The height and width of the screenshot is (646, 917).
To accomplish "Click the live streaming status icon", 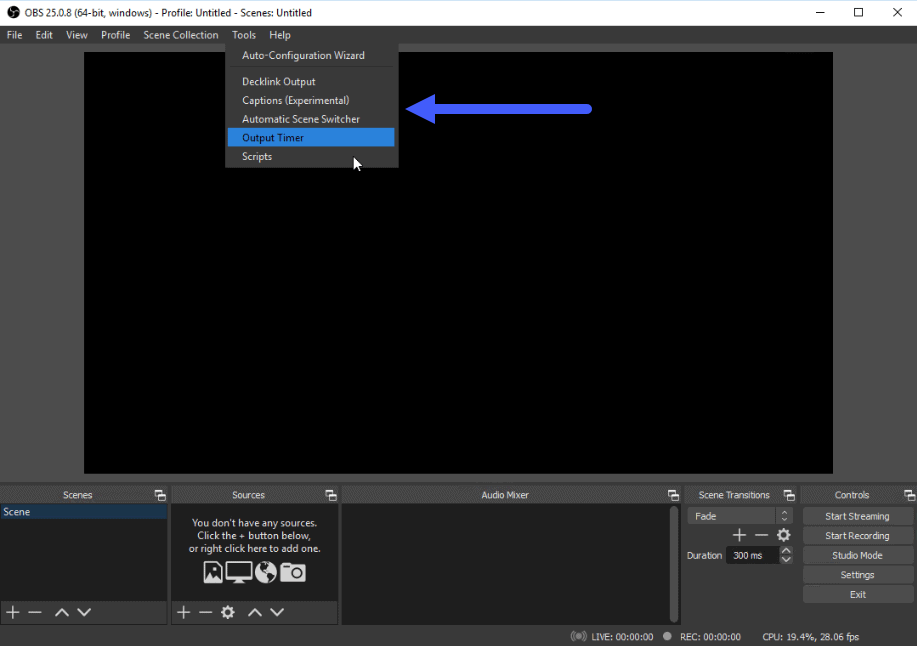I will coord(578,636).
